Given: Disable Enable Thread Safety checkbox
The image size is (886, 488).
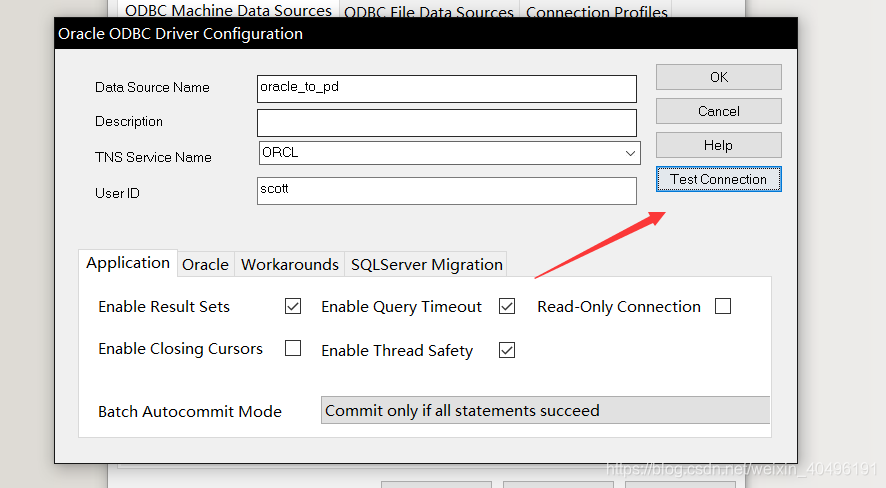Looking at the screenshot, I should pos(507,350).
